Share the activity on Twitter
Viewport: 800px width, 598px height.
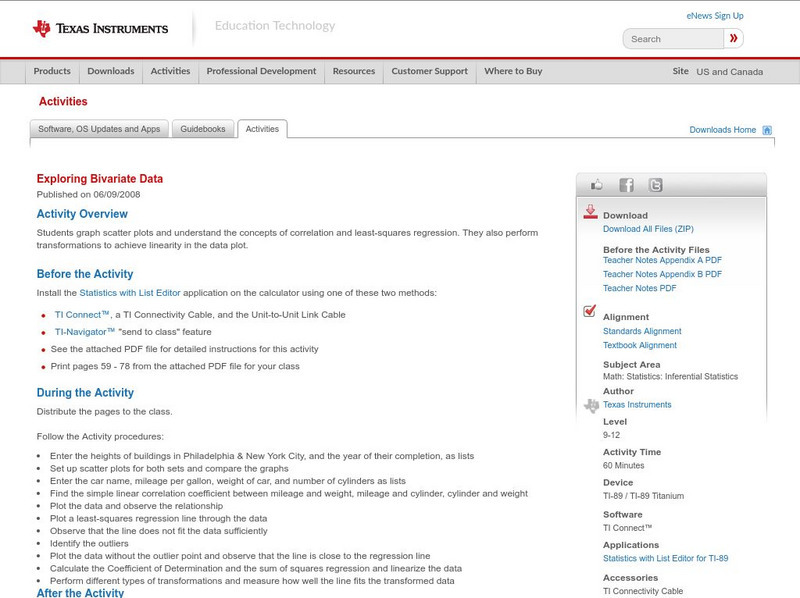pyautogui.click(x=655, y=185)
